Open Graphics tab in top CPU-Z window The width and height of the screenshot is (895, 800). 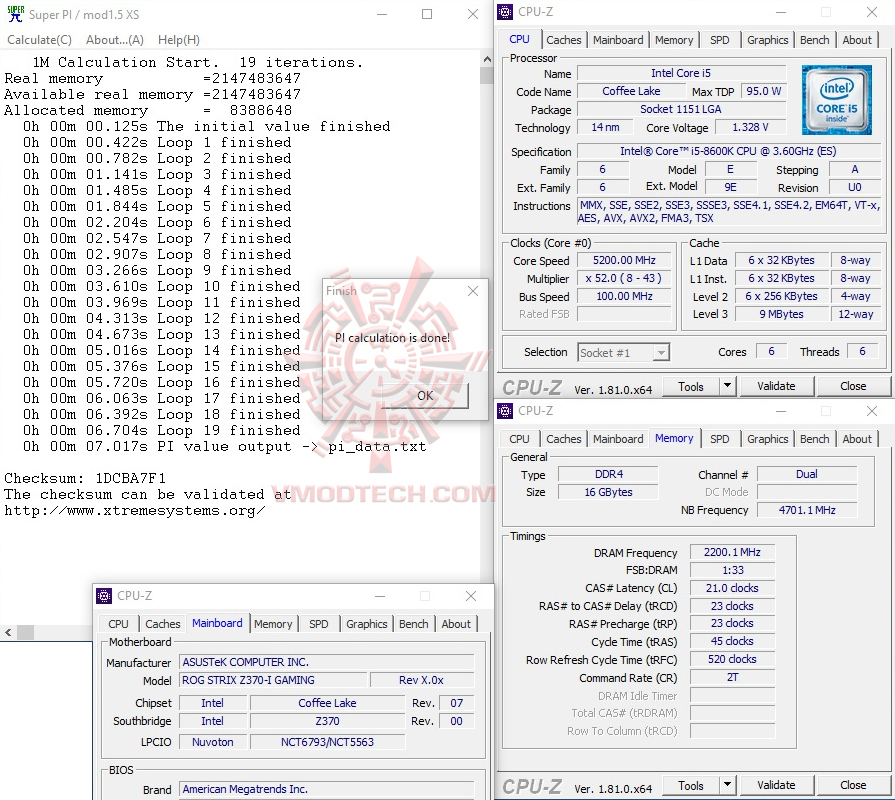[x=767, y=40]
